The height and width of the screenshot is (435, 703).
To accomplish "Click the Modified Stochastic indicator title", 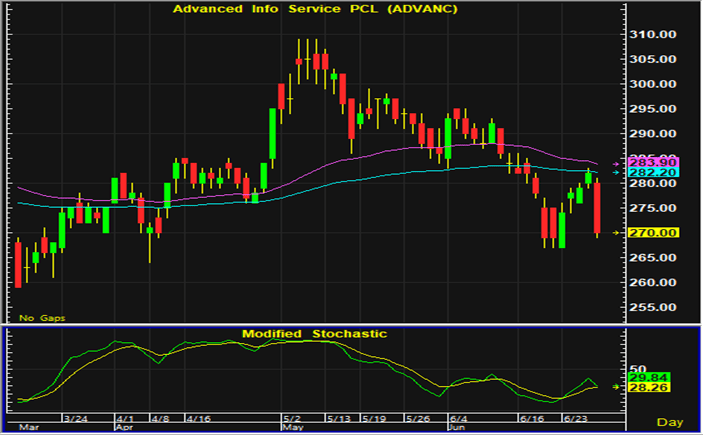I will (313, 333).
